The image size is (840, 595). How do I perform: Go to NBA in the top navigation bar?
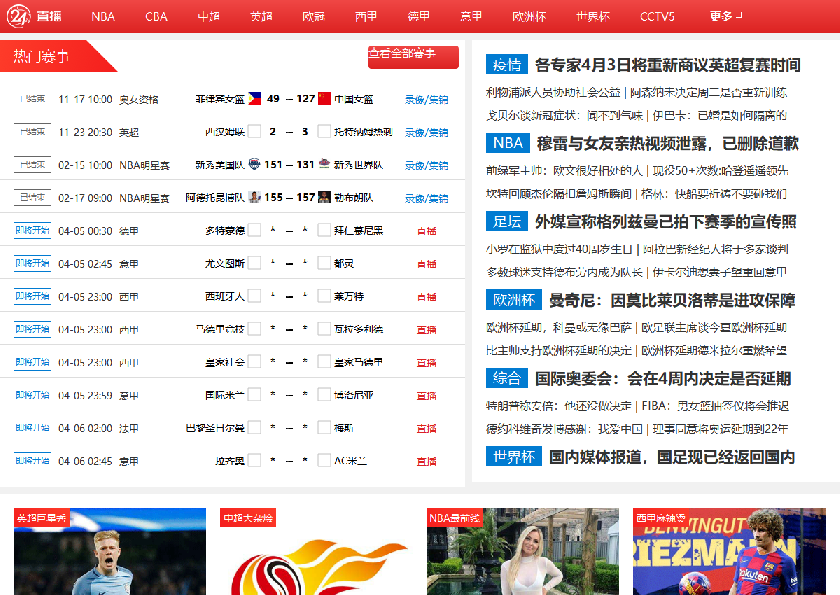pos(103,17)
